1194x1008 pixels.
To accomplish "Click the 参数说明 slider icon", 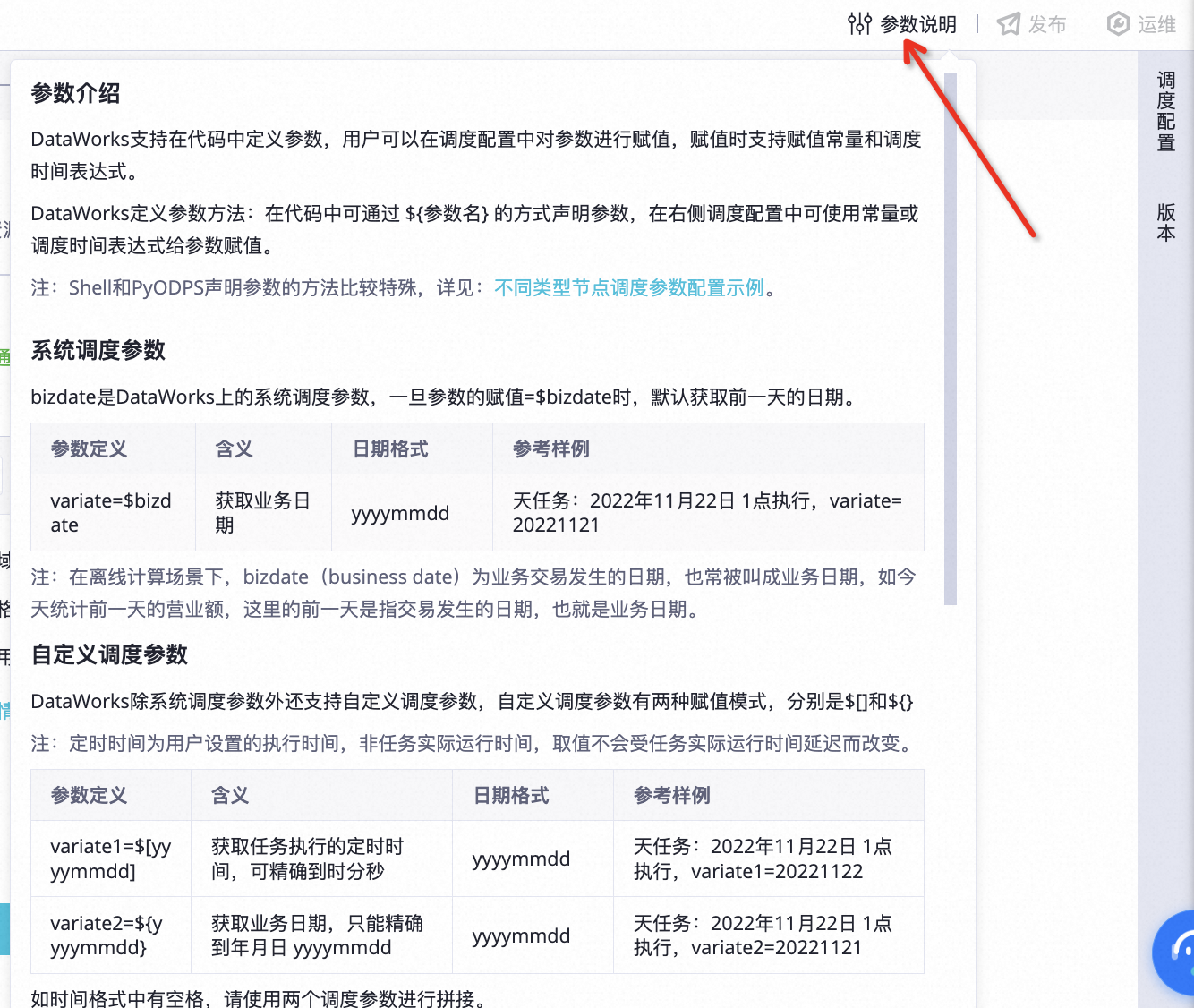I will pos(859,24).
